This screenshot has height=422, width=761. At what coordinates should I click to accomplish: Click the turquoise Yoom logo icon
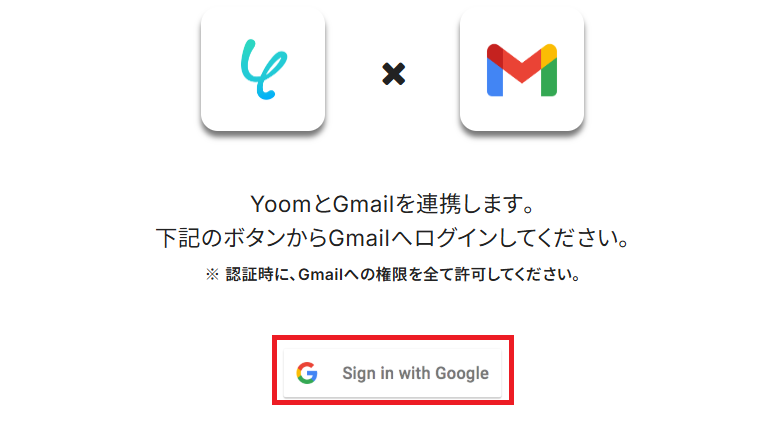pos(264,69)
